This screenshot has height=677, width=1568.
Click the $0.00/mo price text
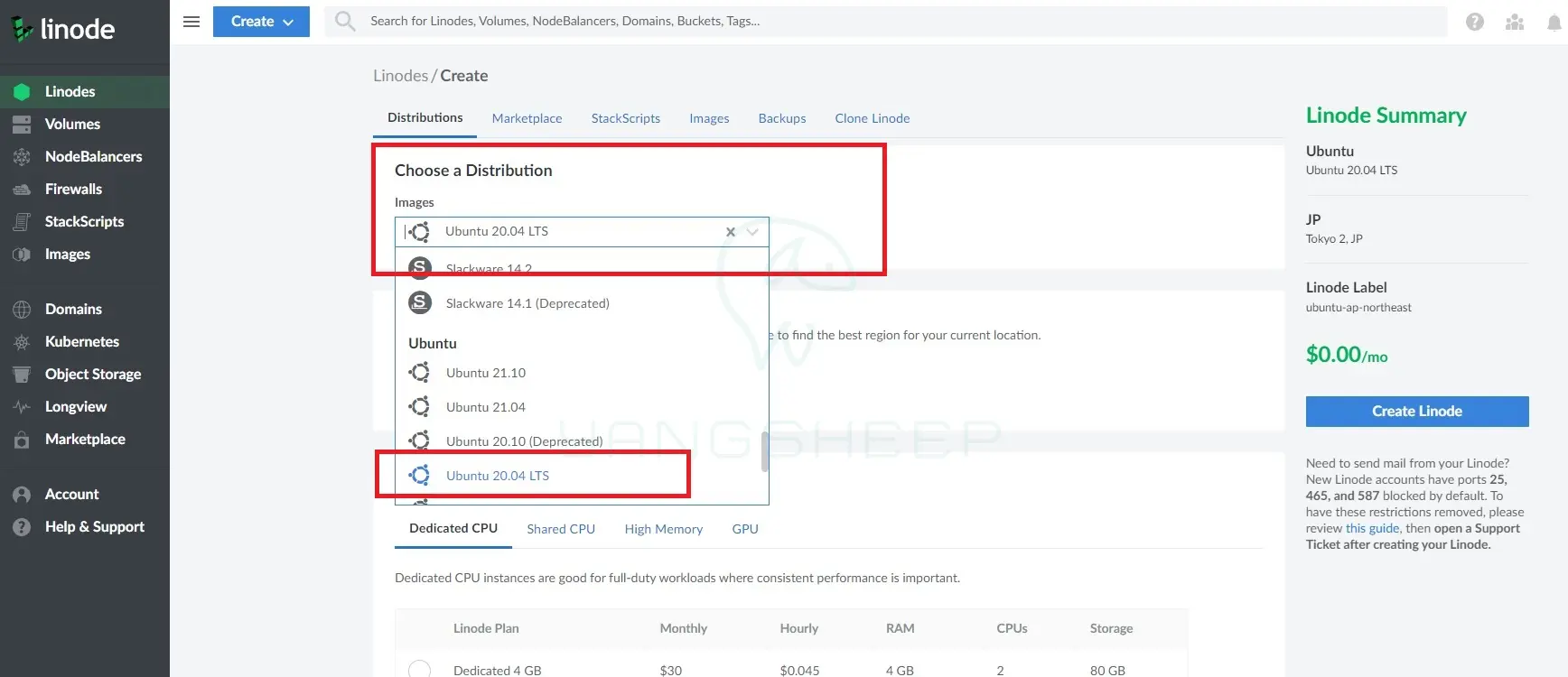(1347, 355)
